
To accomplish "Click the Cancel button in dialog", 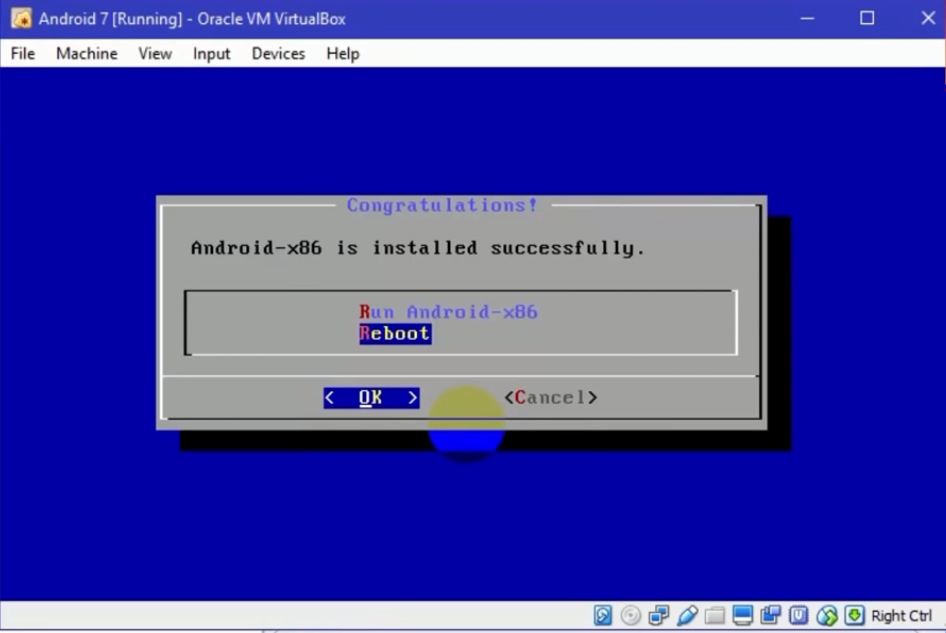I will point(551,398).
